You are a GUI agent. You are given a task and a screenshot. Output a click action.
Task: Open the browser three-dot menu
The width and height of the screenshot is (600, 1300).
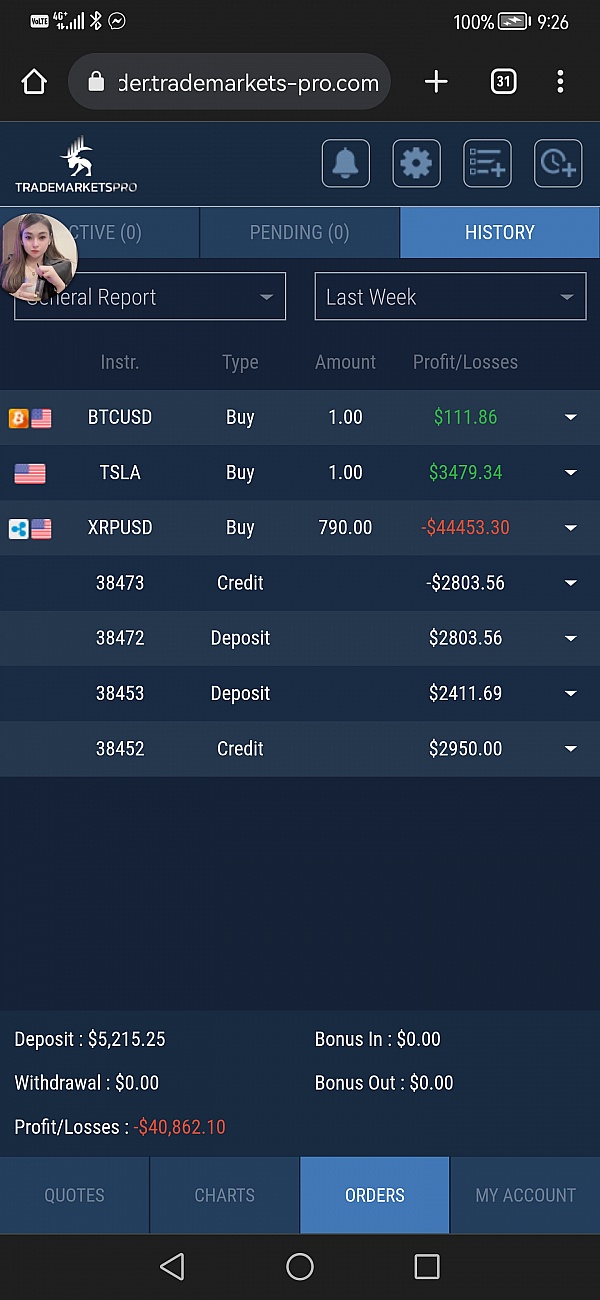click(x=560, y=82)
